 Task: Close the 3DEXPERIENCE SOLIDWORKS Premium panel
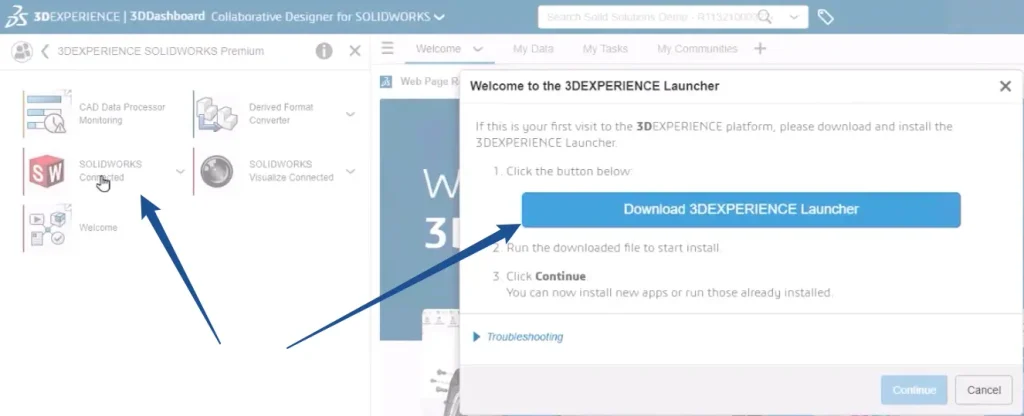tap(355, 51)
